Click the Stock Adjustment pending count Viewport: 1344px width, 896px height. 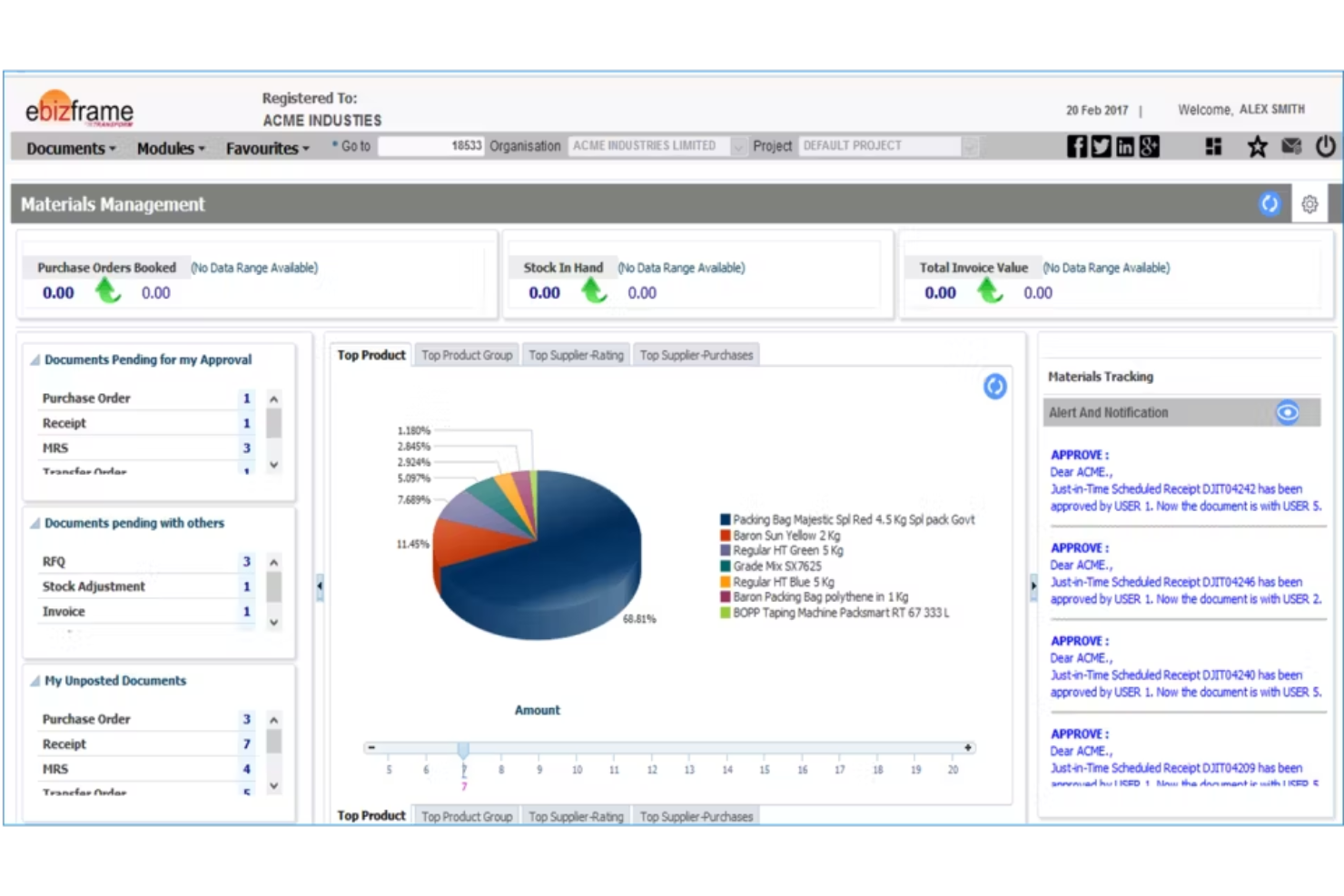point(245,586)
